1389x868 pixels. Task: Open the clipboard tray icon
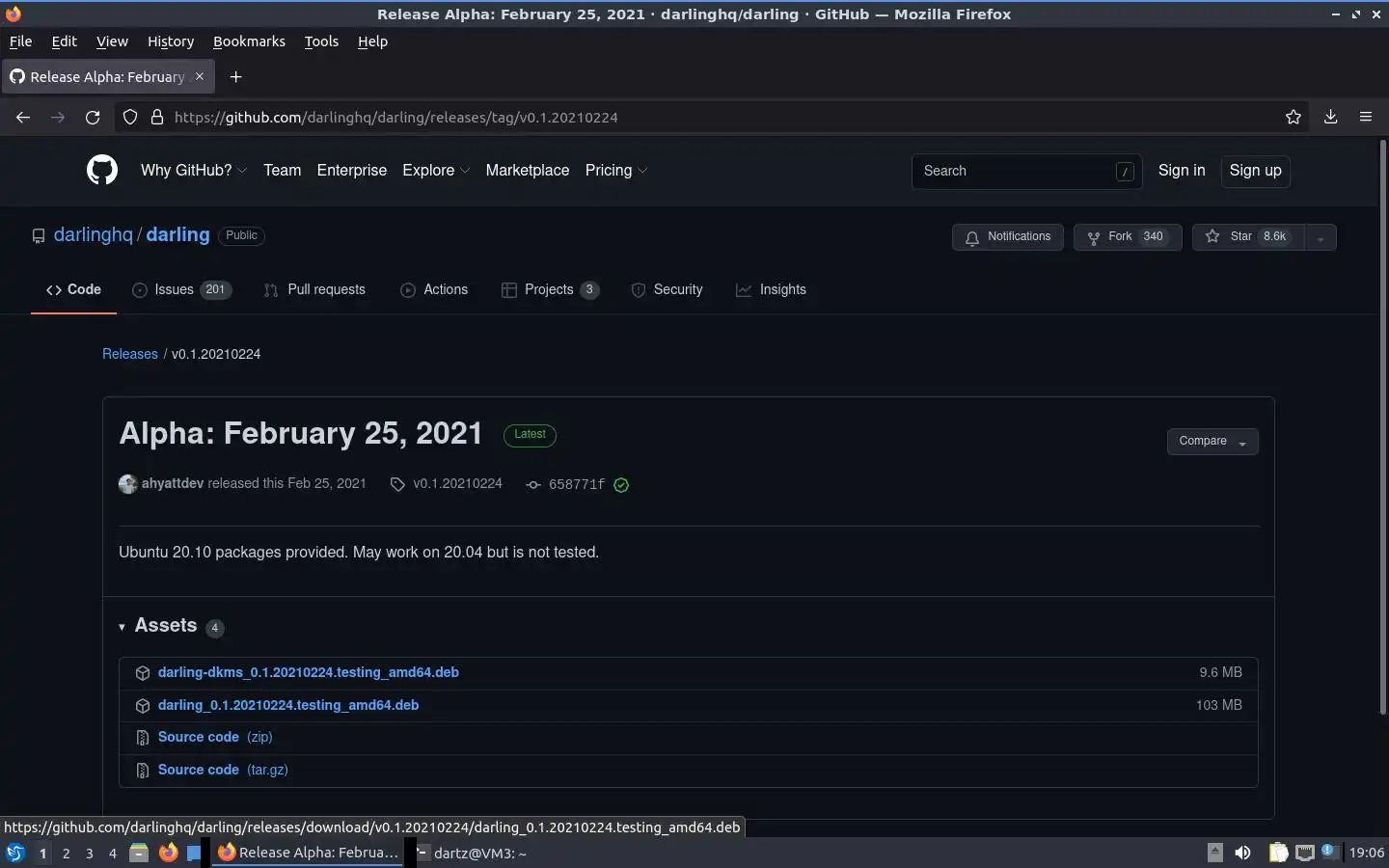(x=1278, y=853)
